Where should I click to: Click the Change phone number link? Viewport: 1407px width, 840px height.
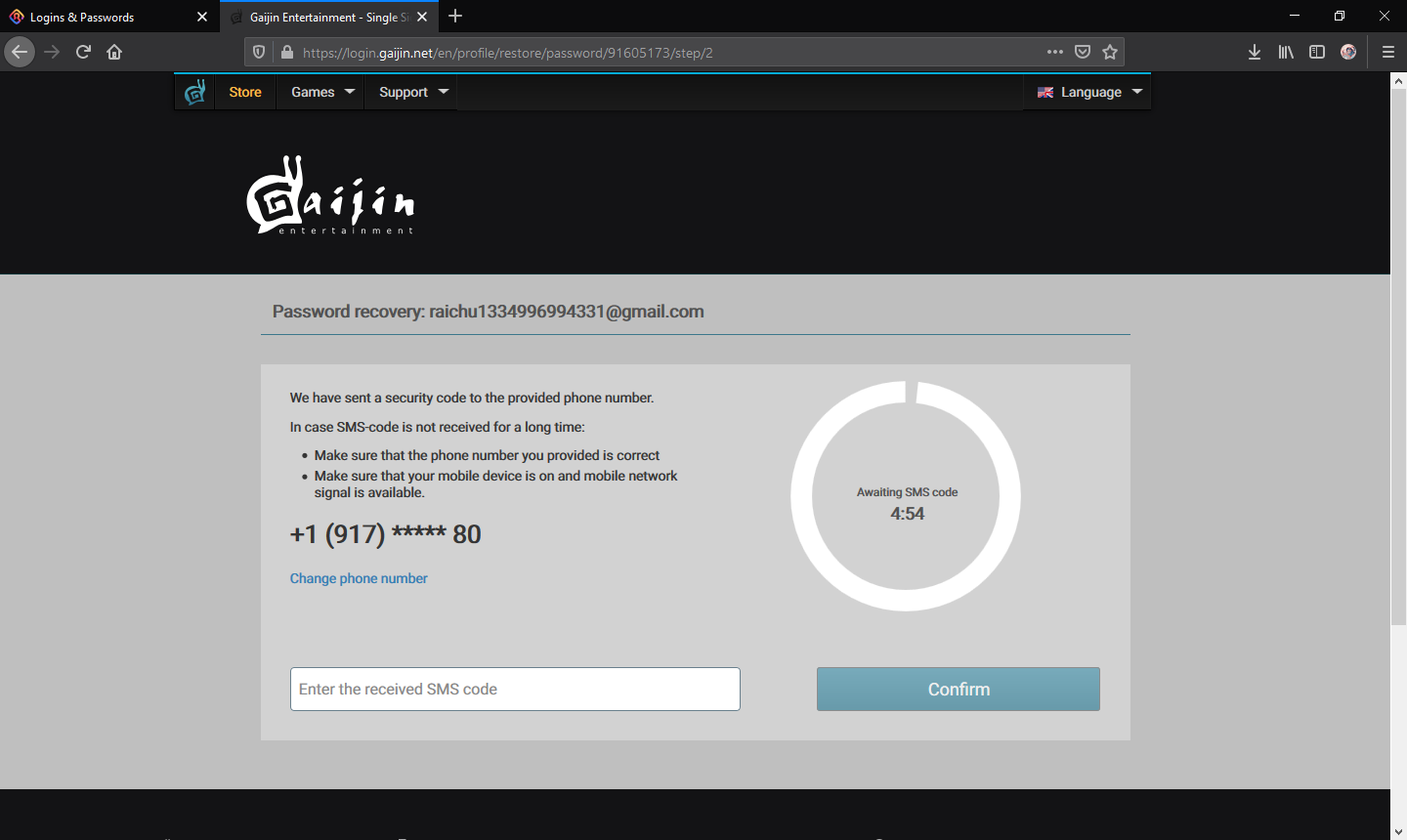click(359, 578)
